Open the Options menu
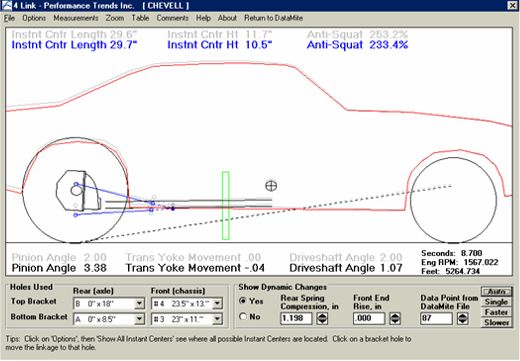Screen dimensions: 520x361 click(x=34, y=18)
